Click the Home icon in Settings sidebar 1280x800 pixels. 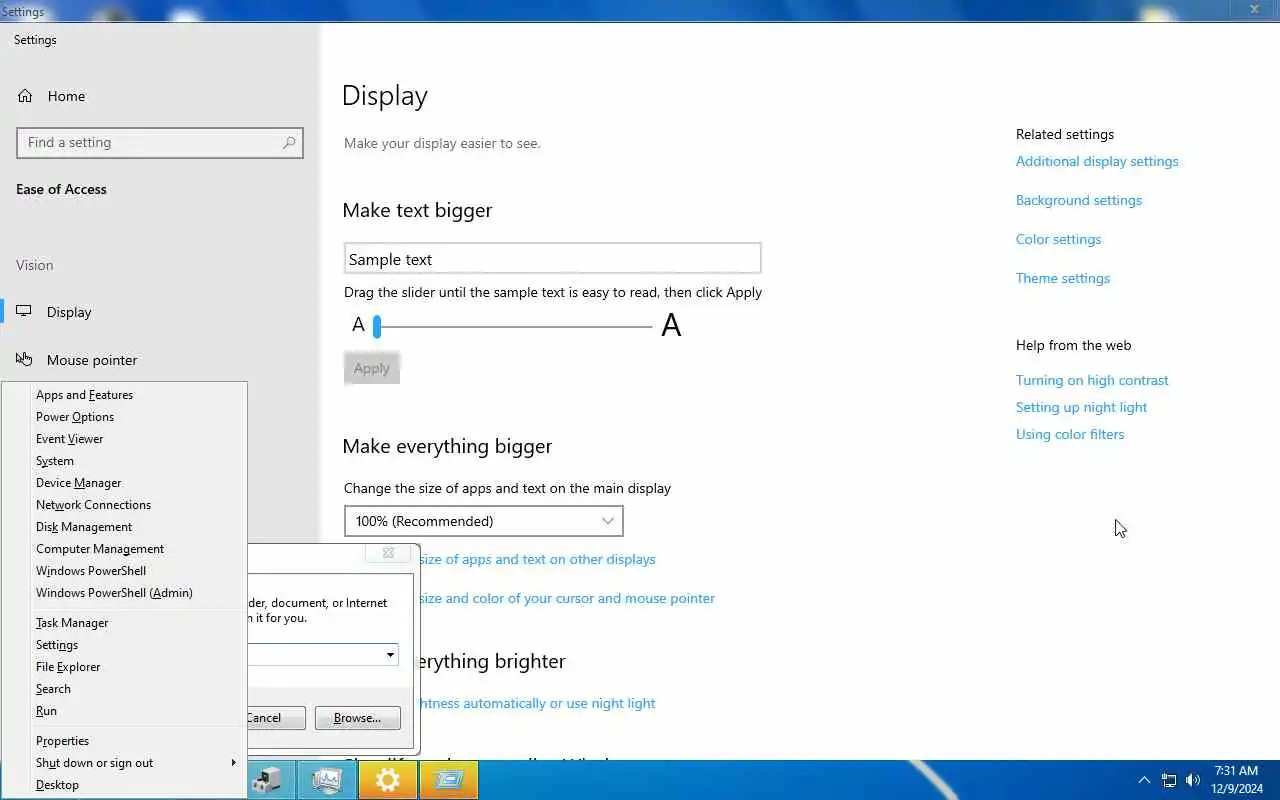25,96
